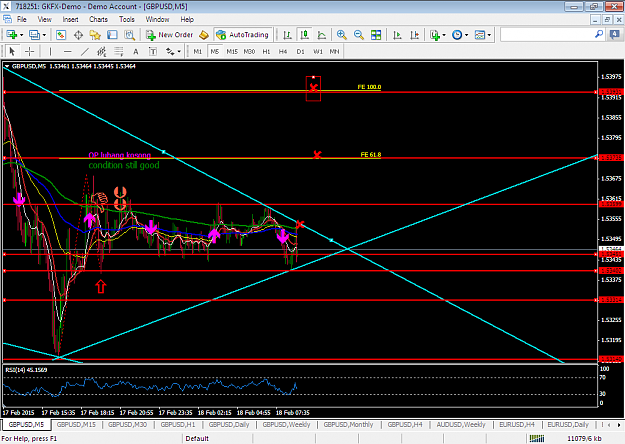Open the Strategy Tester magnifier icon

point(130,35)
